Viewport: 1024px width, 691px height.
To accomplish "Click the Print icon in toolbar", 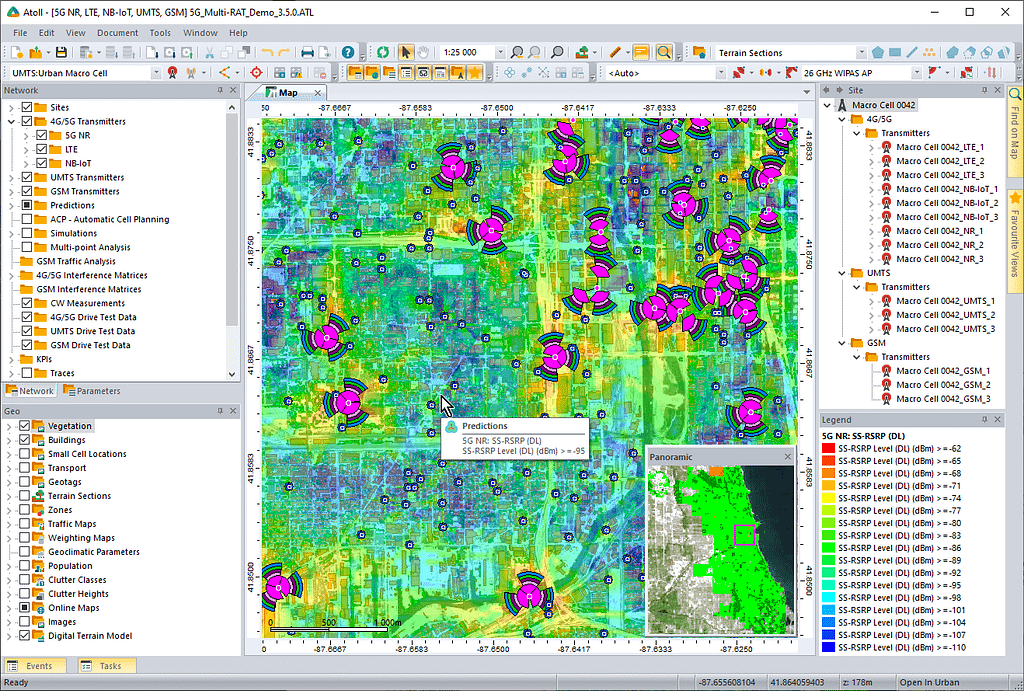I will pyautogui.click(x=308, y=52).
